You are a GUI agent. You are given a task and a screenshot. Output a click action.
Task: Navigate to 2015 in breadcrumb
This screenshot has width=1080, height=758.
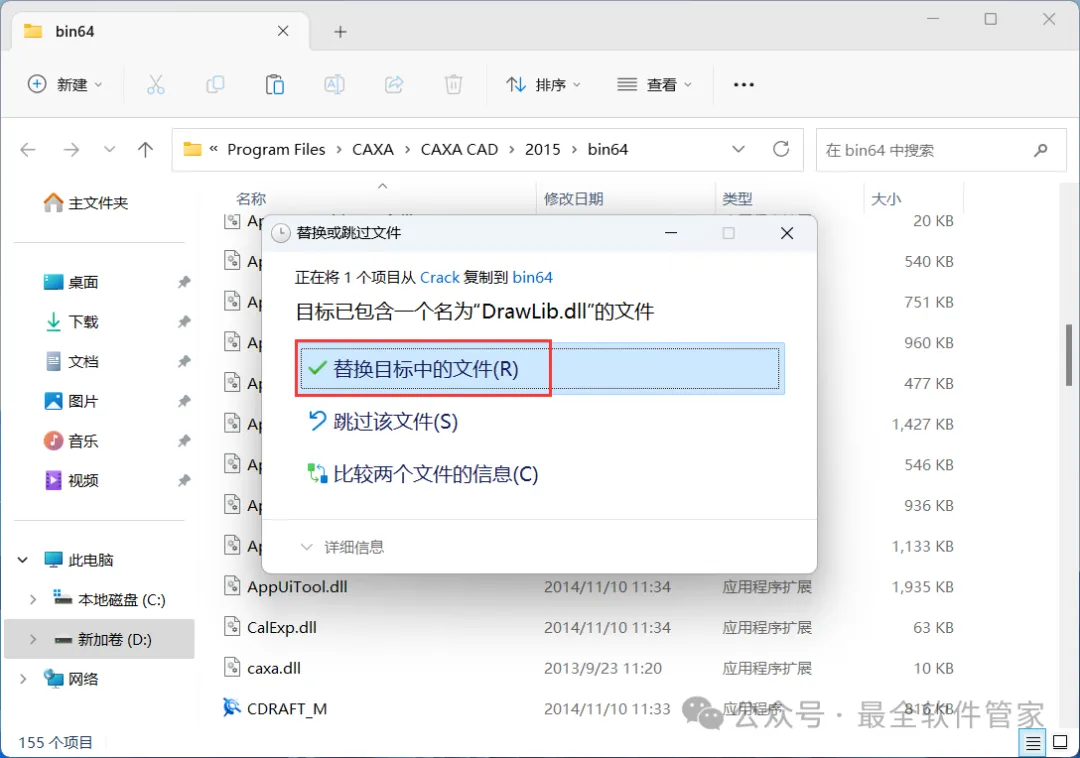tap(543, 149)
